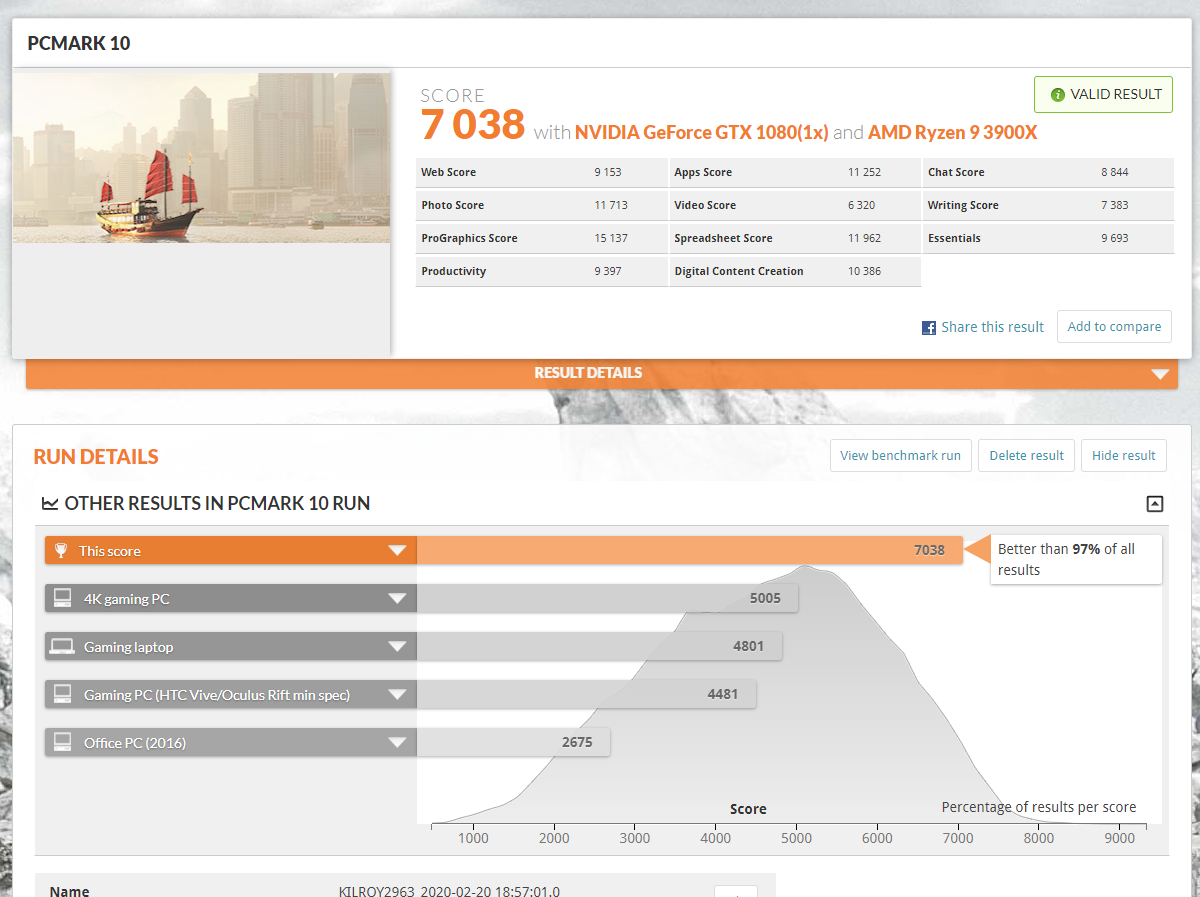Viewport: 1200px width, 897px height.
Task: Collapse the Other Results in PCMark 10 Run section
Action: click(1154, 504)
